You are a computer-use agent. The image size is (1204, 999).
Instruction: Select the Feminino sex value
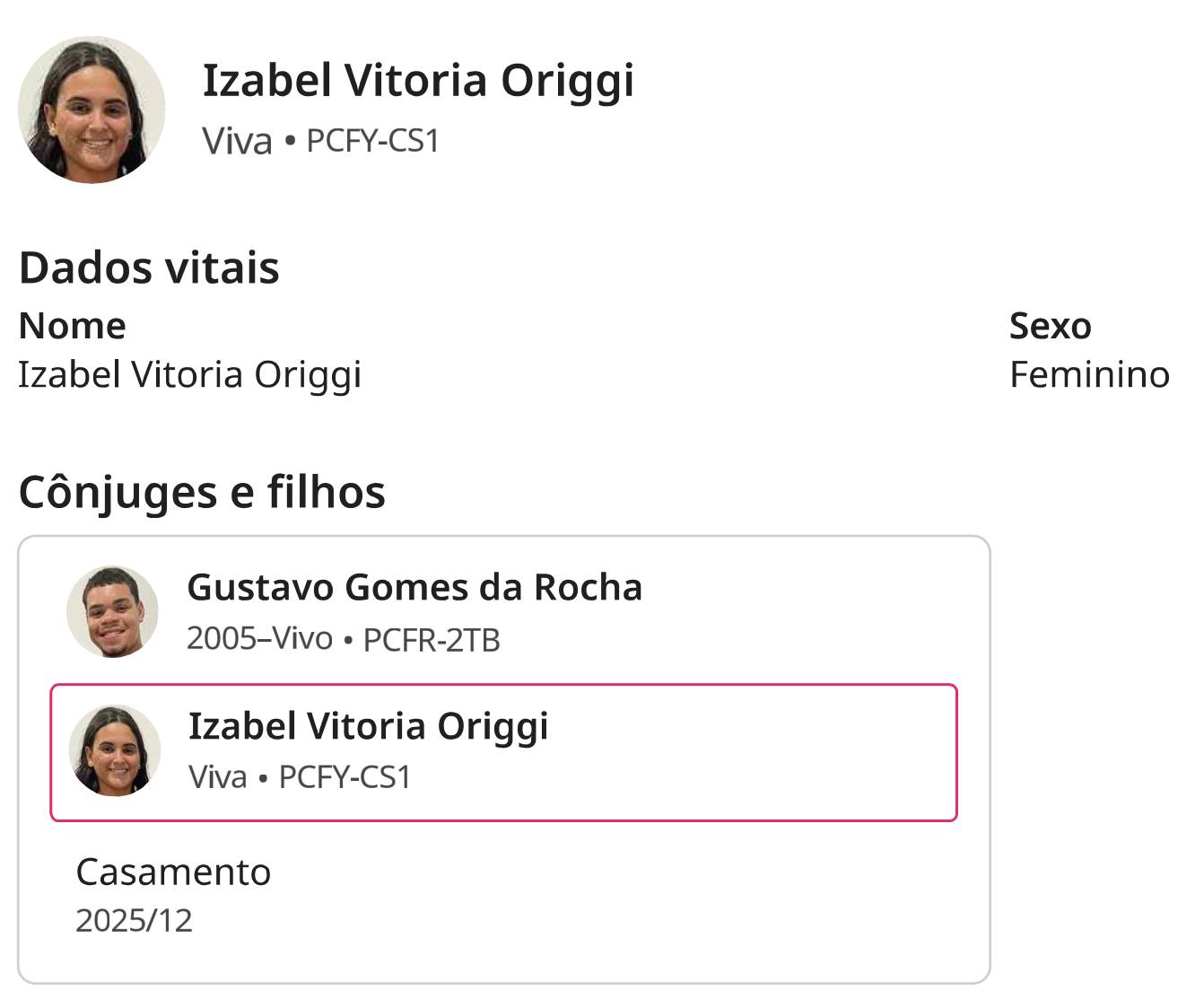1089,374
